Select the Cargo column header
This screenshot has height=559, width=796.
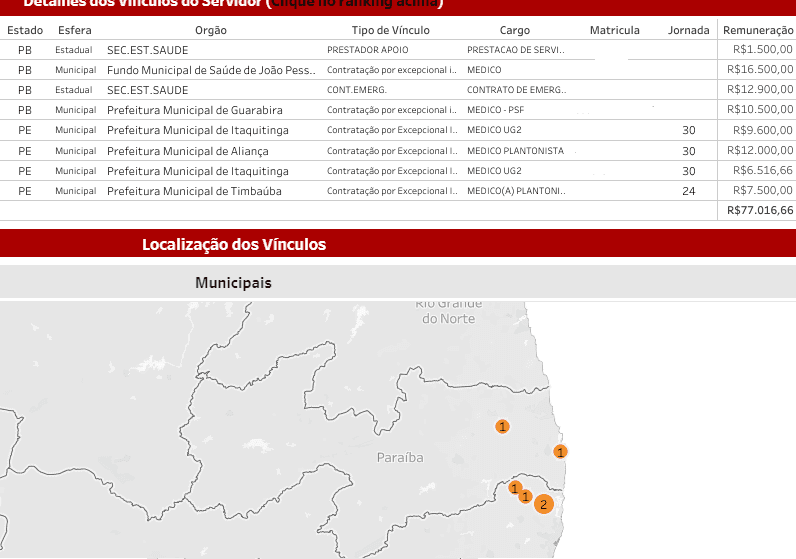click(515, 30)
